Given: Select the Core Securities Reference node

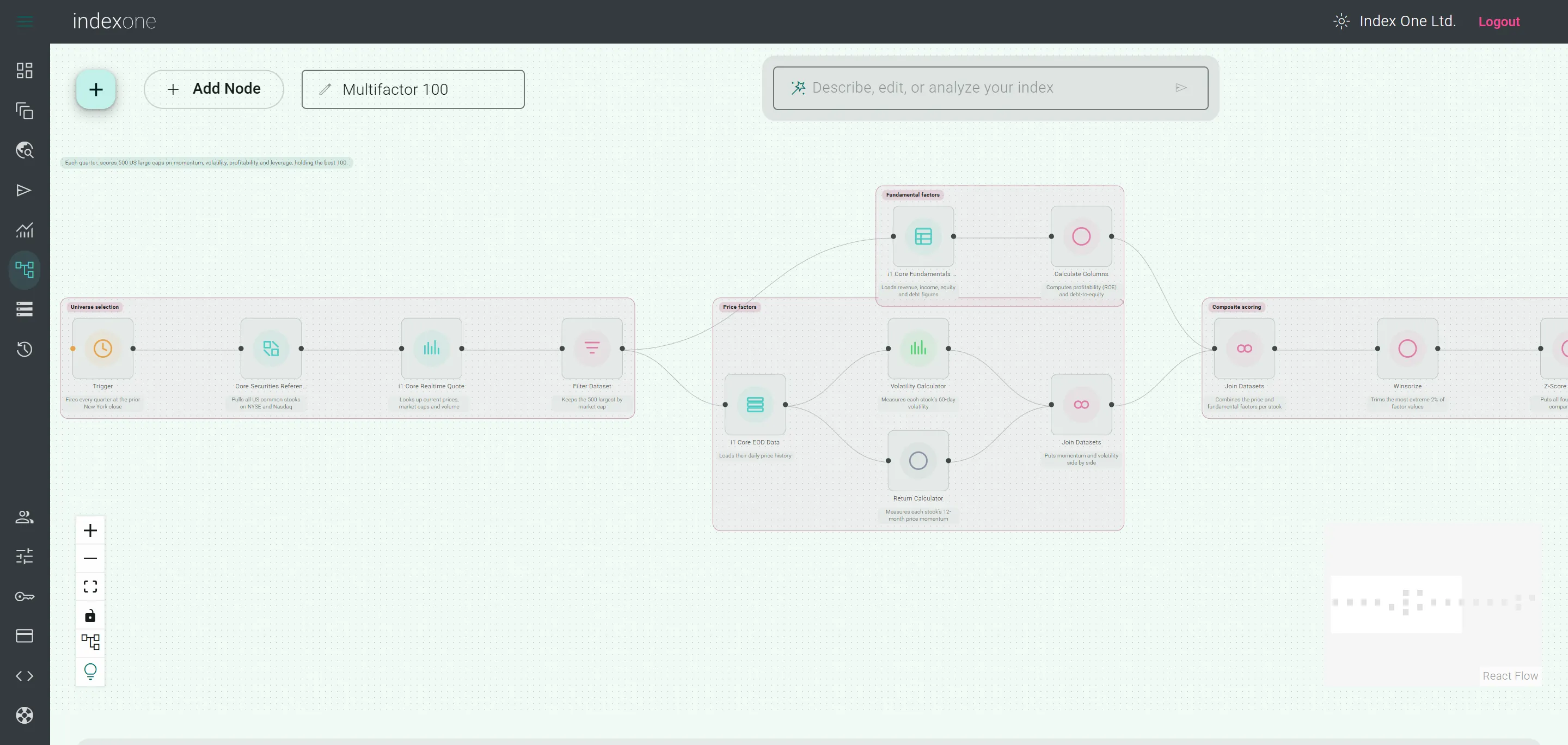Looking at the screenshot, I should (x=271, y=349).
